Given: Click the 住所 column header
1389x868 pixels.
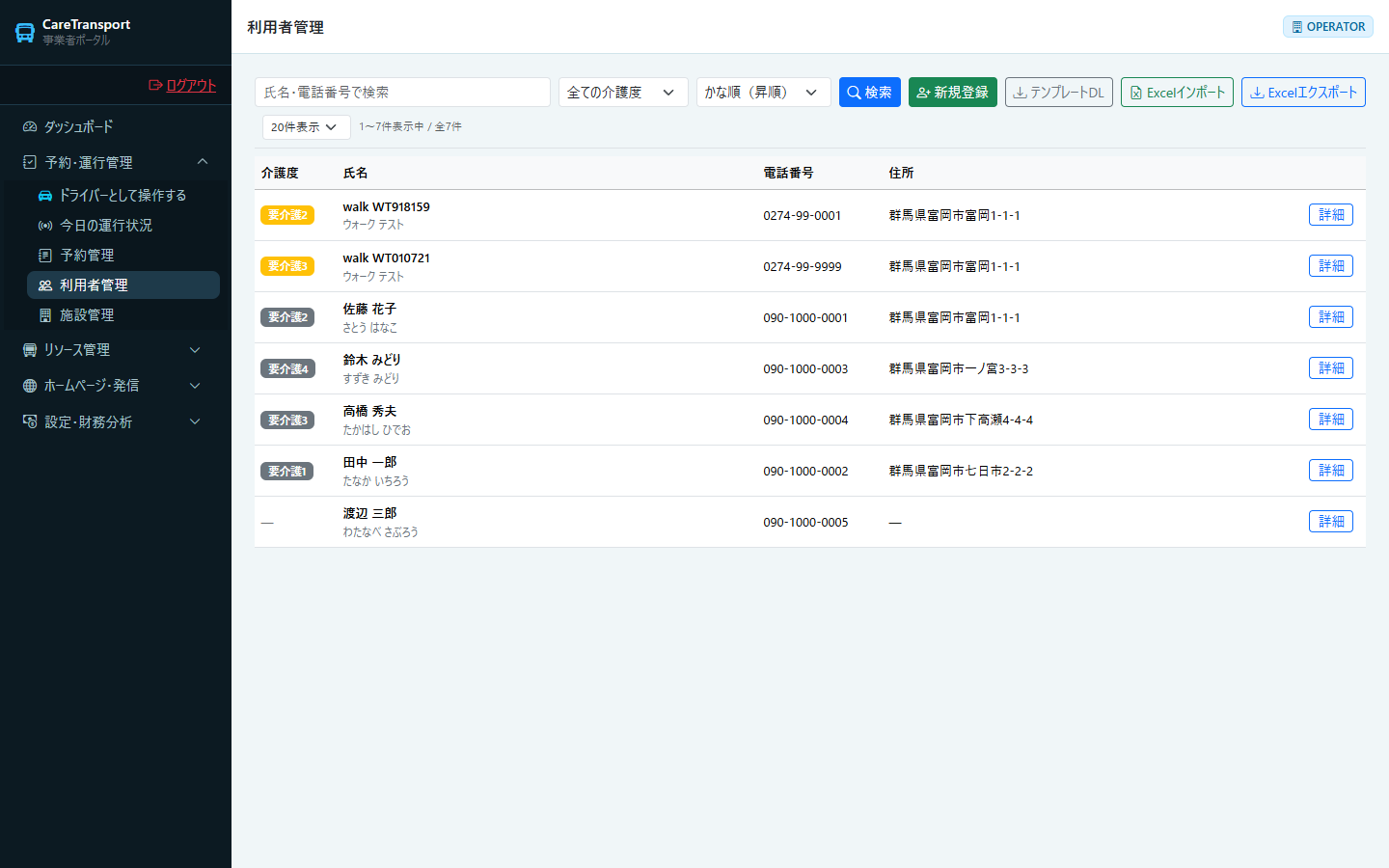Looking at the screenshot, I should coord(901,173).
